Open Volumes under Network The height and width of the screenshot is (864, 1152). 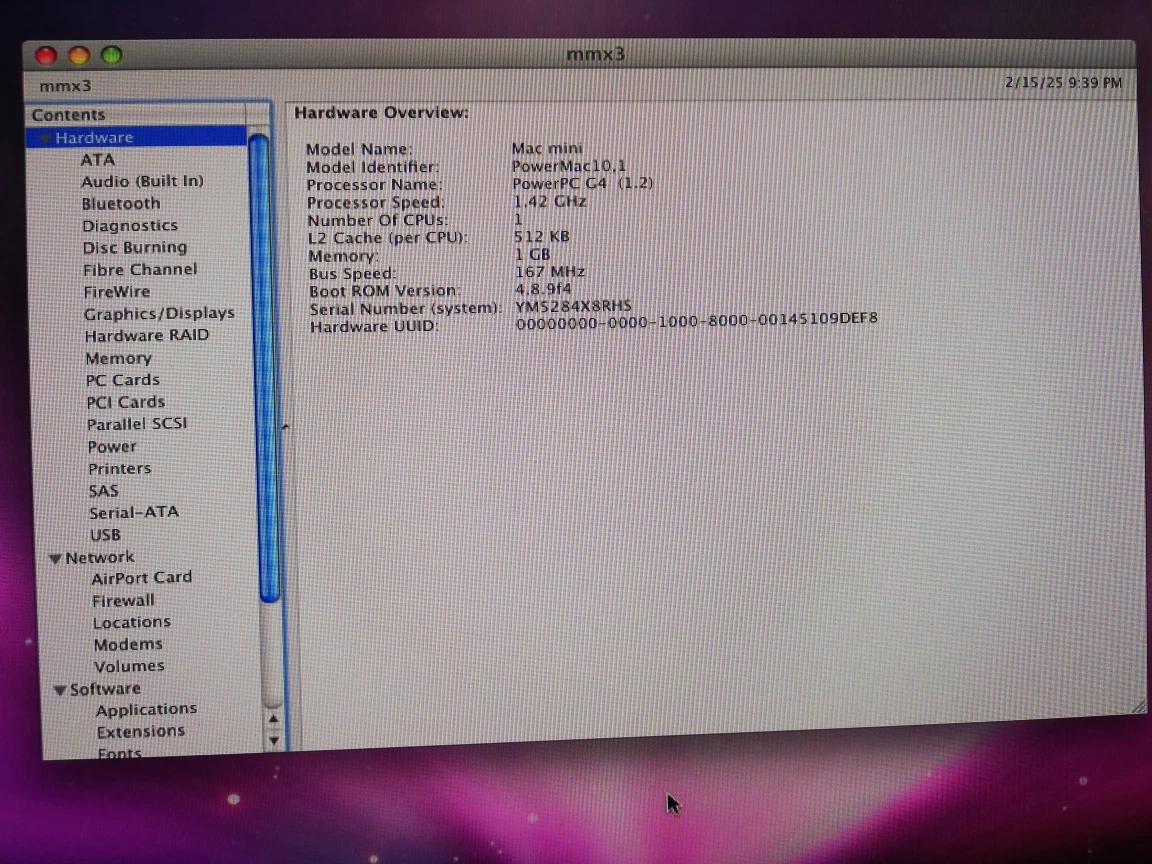point(129,666)
